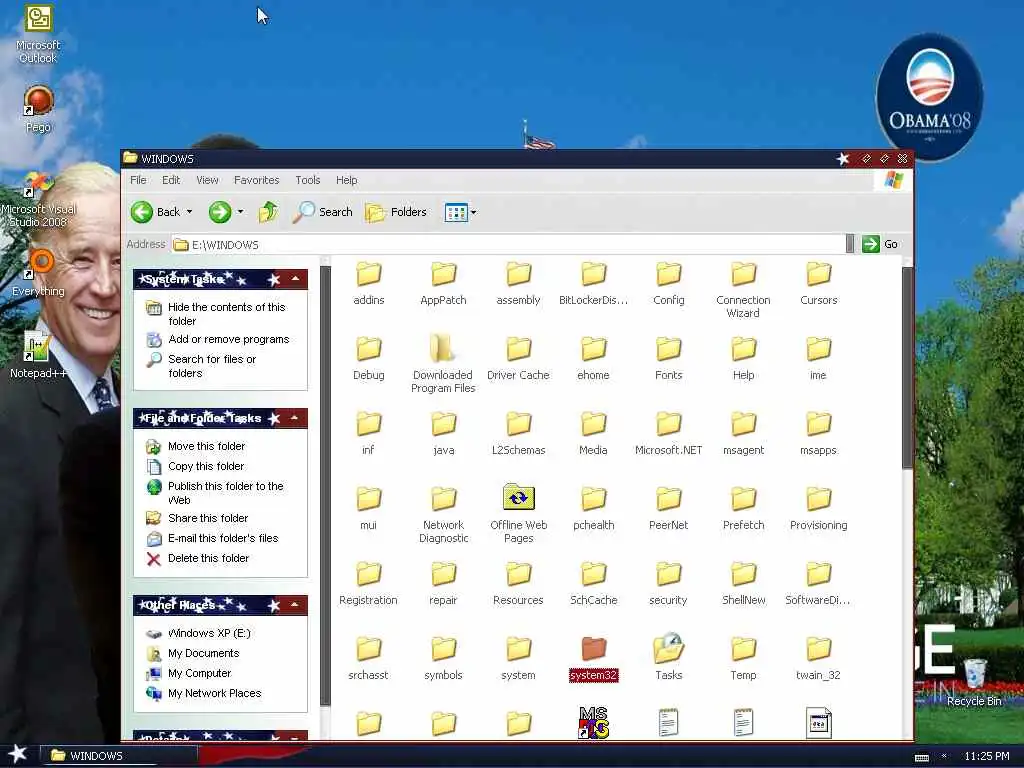The image size is (1024, 768).
Task: Click E-mail this folder's files
Action: coord(223,538)
